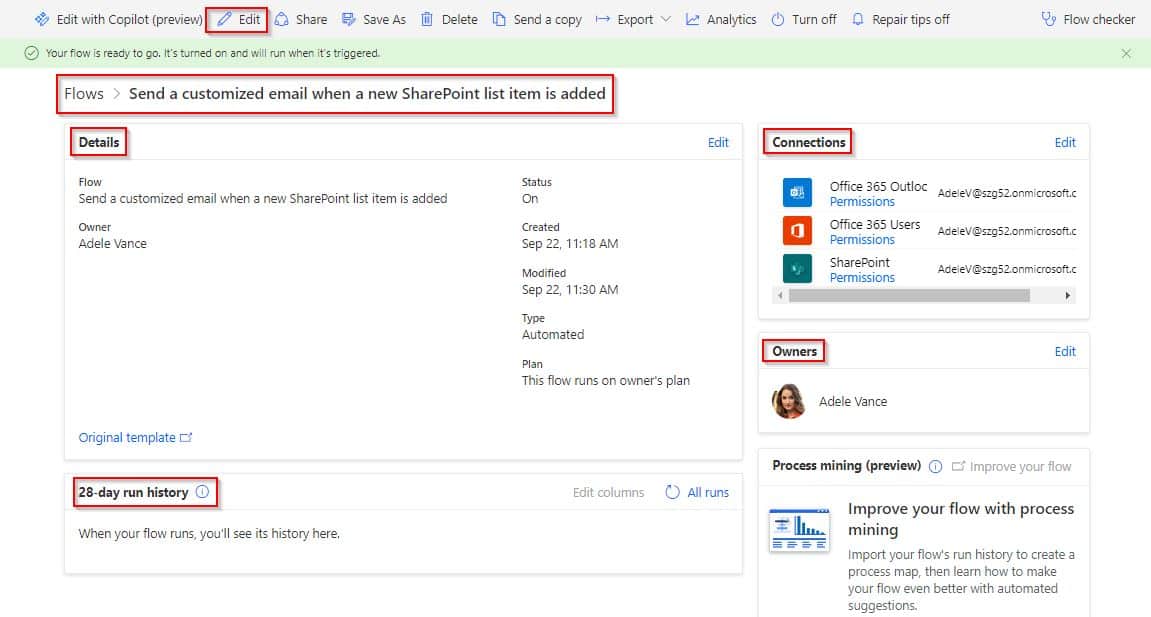Dismiss the flow ready notification banner
This screenshot has width=1151, height=617.
1125,53
